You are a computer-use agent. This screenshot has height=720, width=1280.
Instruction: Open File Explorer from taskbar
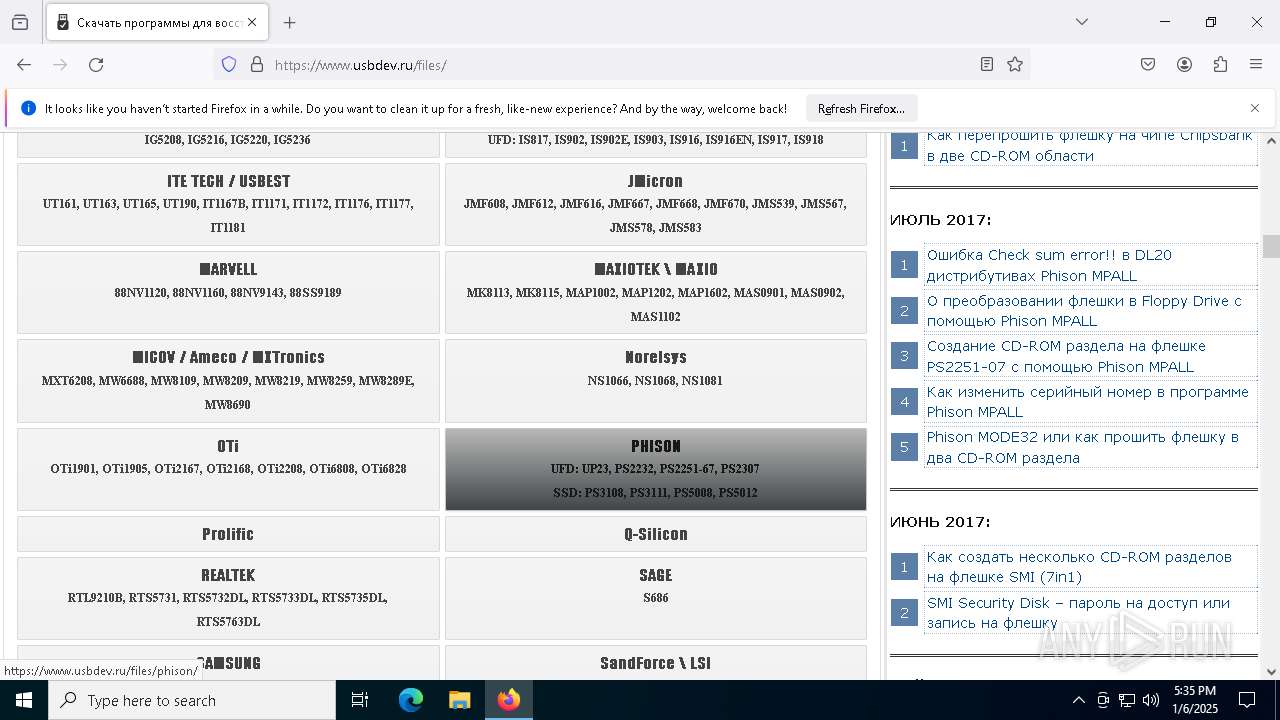click(x=459, y=700)
